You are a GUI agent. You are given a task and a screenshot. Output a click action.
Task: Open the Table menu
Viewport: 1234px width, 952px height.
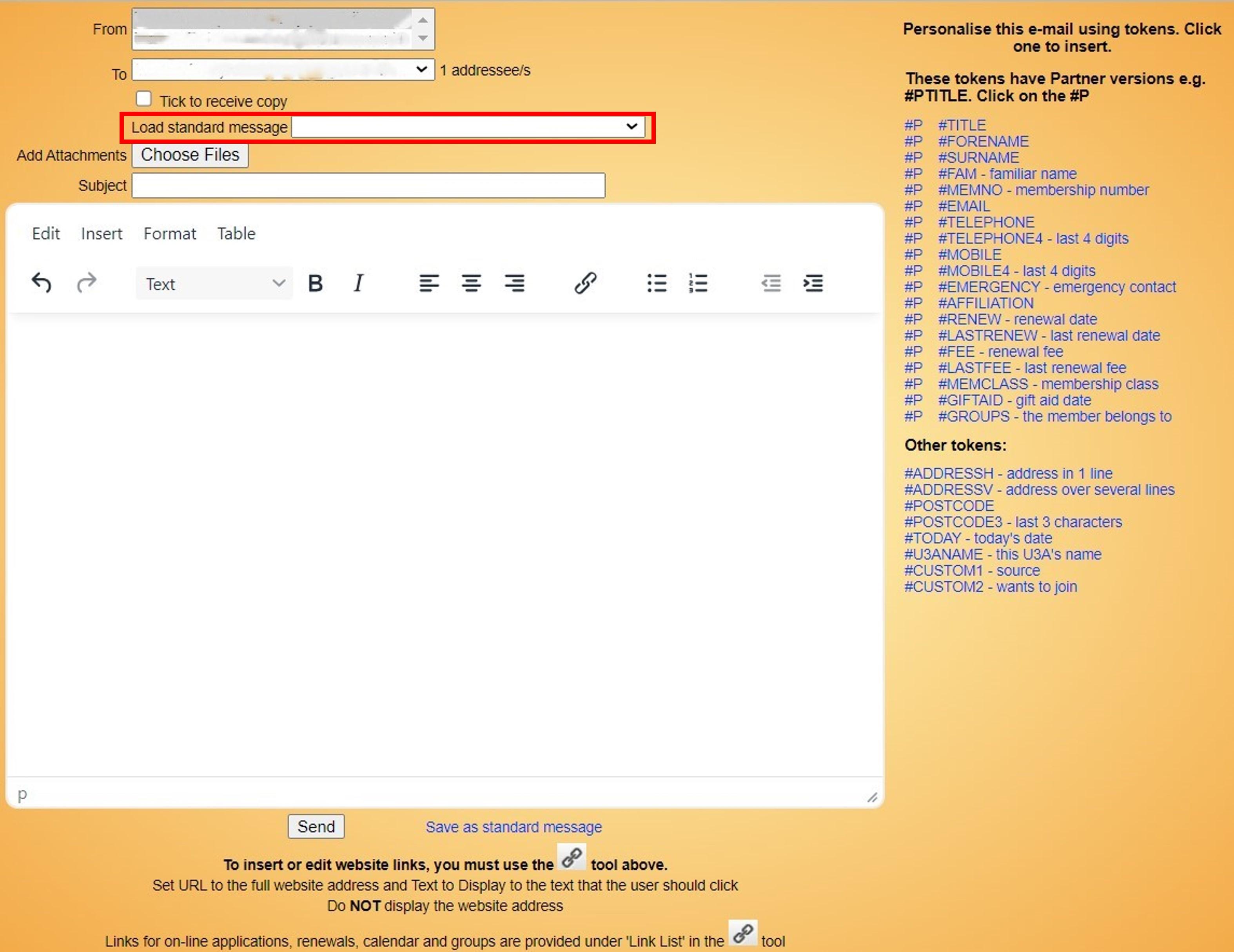[236, 233]
